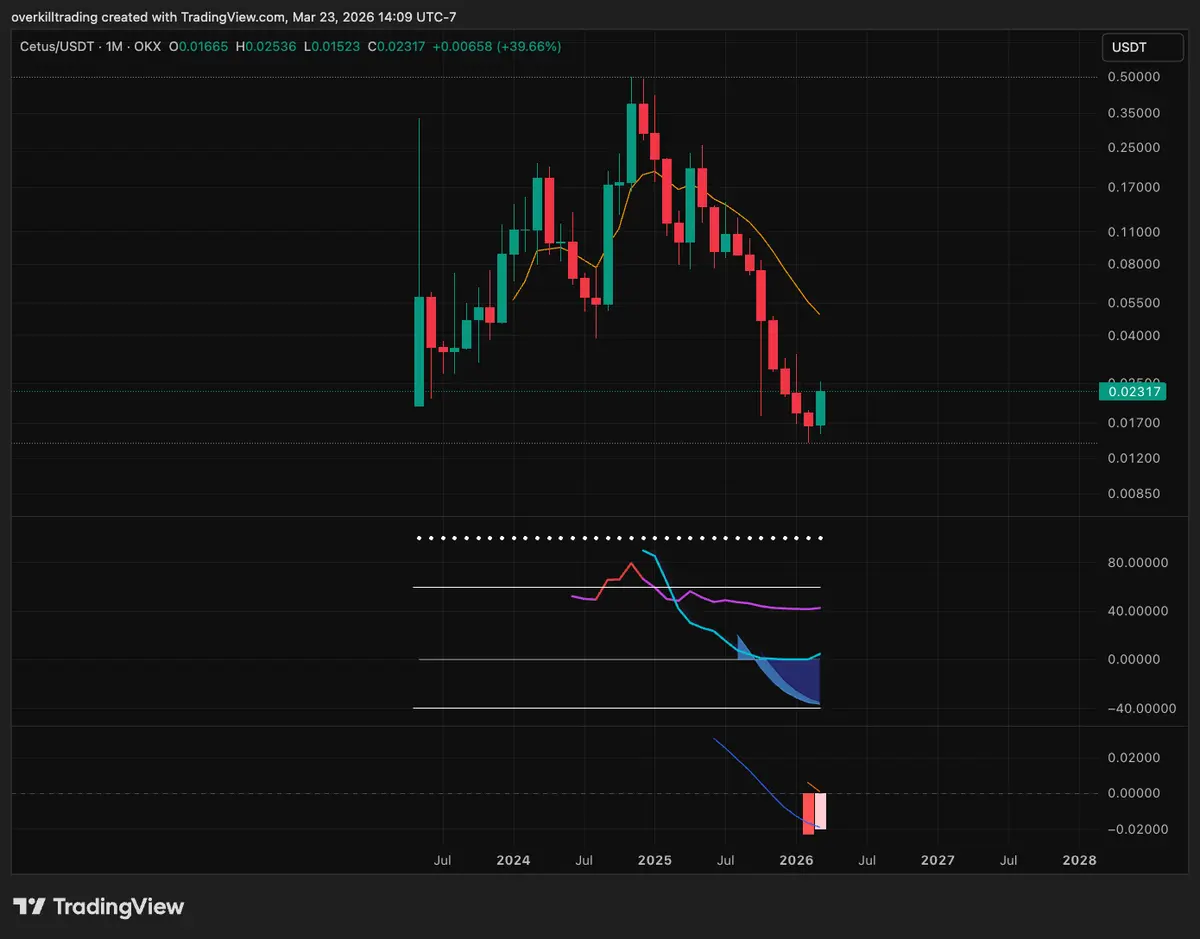Image resolution: width=1200 pixels, height=939 pixels.
Task: Click the 0.25000 price axis label
Action: (x=1132, y=147)
